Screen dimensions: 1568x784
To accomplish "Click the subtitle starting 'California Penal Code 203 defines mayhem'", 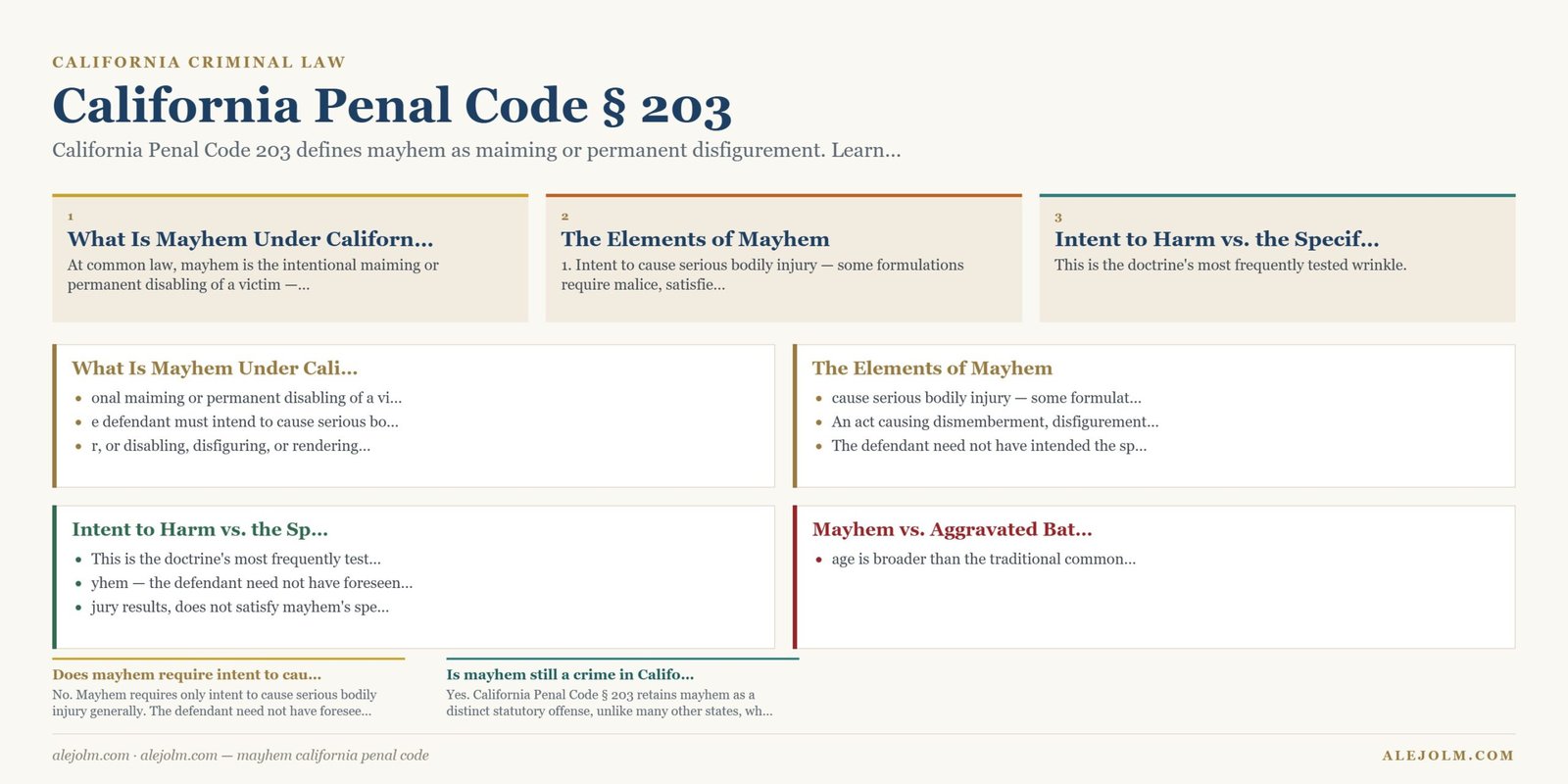I will tap(476, 150).
